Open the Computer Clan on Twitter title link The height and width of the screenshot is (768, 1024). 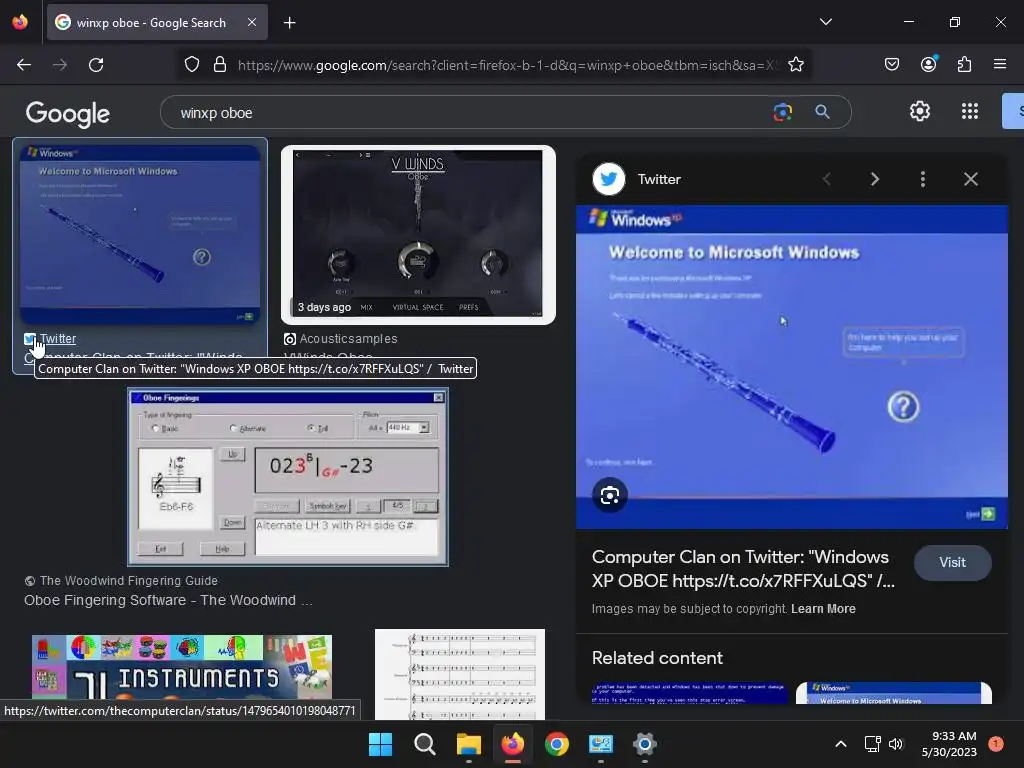click(x=743, y=569)
